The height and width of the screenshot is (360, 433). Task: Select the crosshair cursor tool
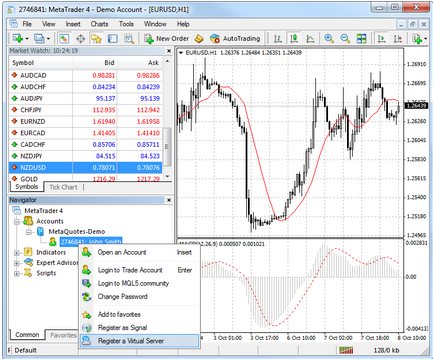coord(80,39)
